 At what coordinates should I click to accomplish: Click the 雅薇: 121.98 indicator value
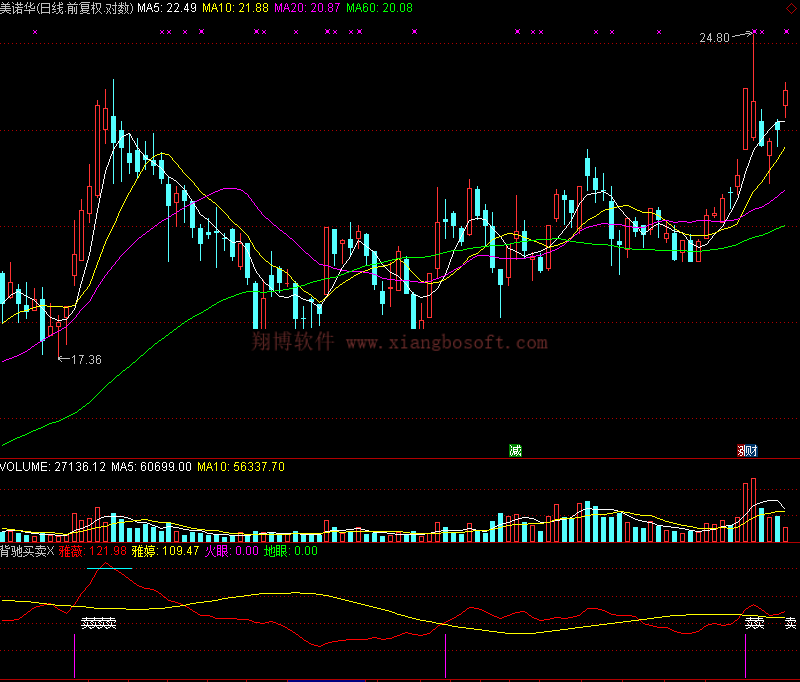(x=93, y=551)
